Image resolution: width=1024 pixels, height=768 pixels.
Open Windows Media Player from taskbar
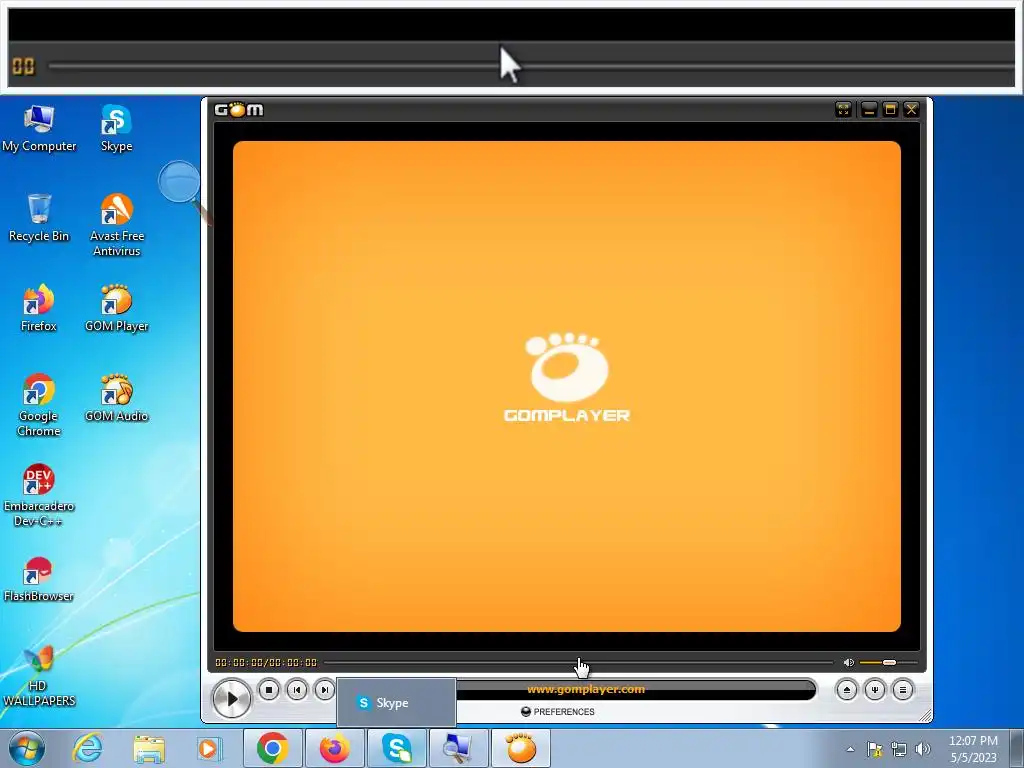pyautogui.click(x=210, y=748)
